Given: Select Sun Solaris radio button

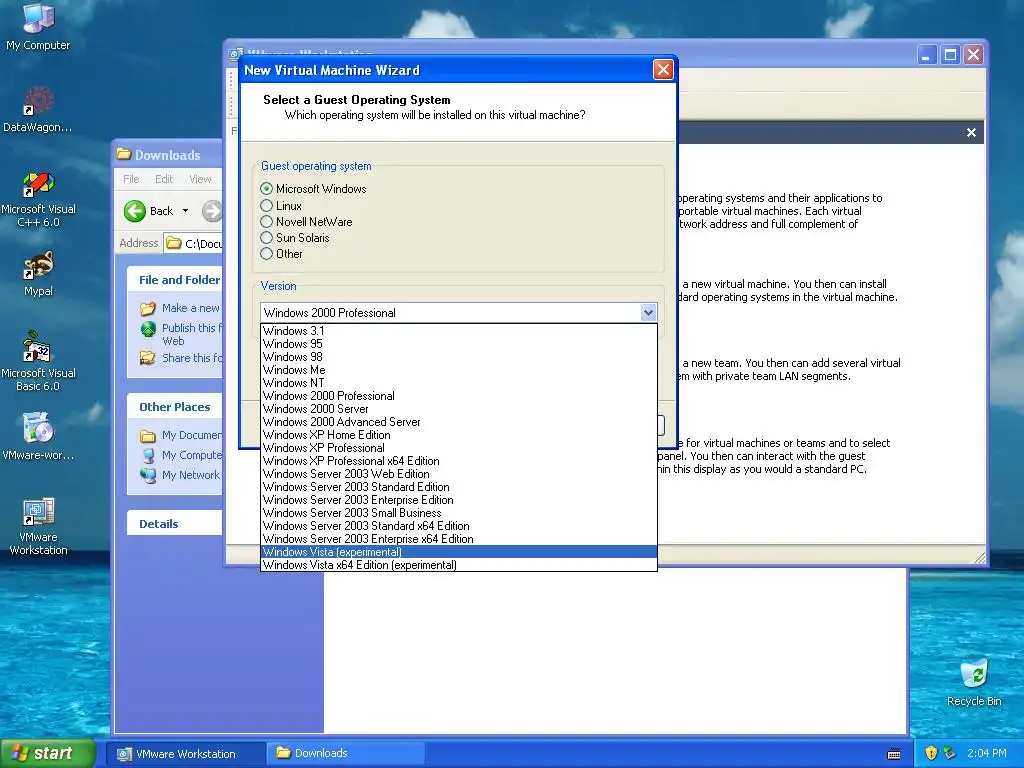Looking at the screenshot, I should point(266,238).
